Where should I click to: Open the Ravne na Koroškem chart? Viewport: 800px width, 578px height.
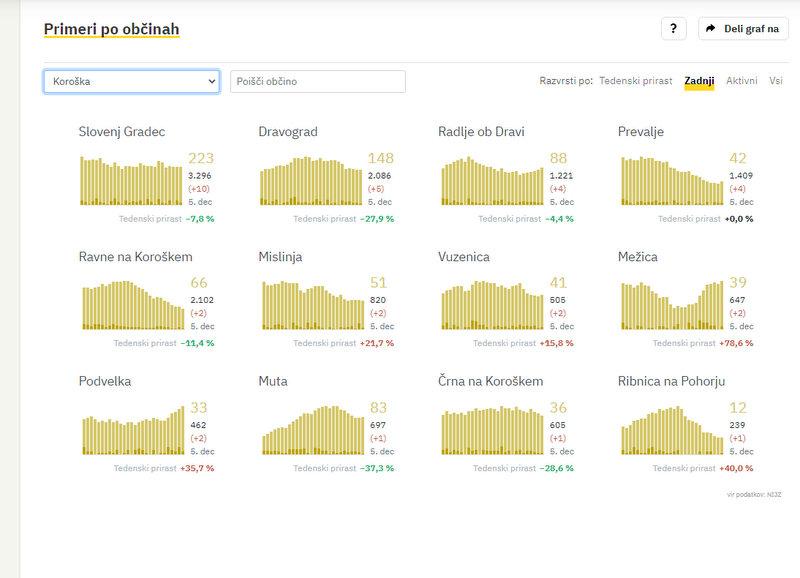tap(131, 305)
